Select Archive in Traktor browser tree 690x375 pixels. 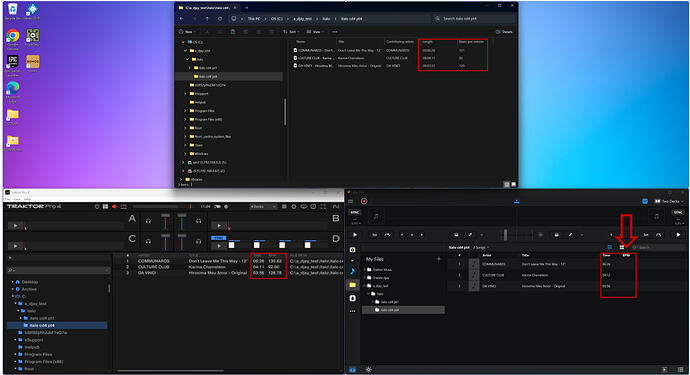click(x=29, y=289)
